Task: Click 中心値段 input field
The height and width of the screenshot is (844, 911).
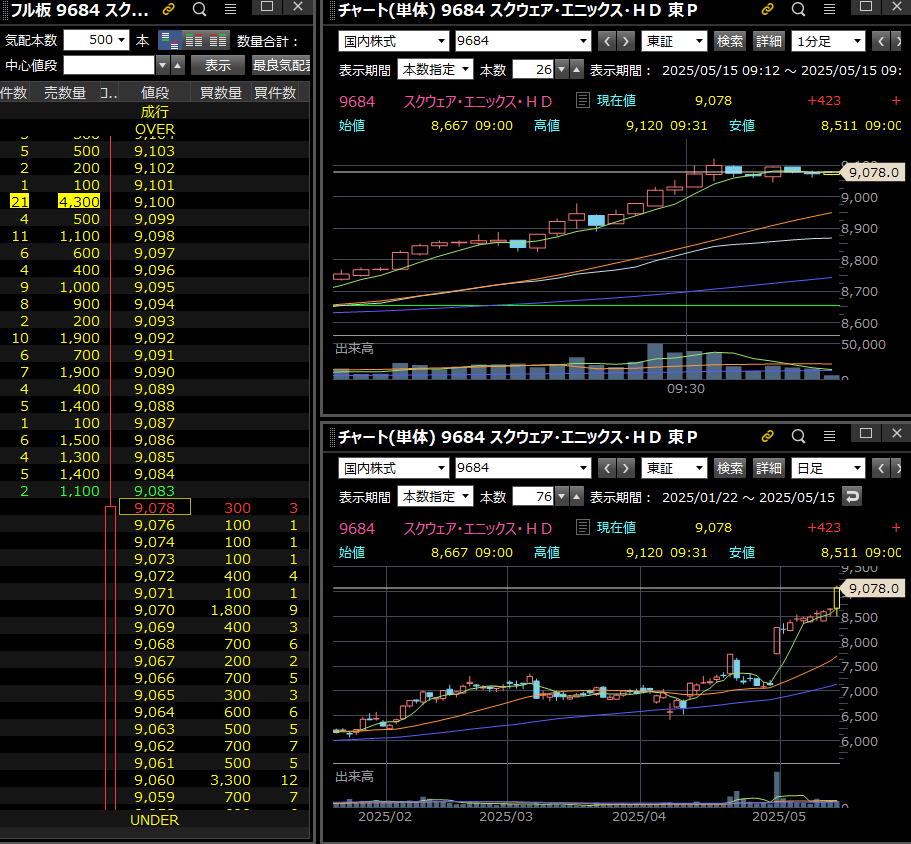Action: click(109, 65)
